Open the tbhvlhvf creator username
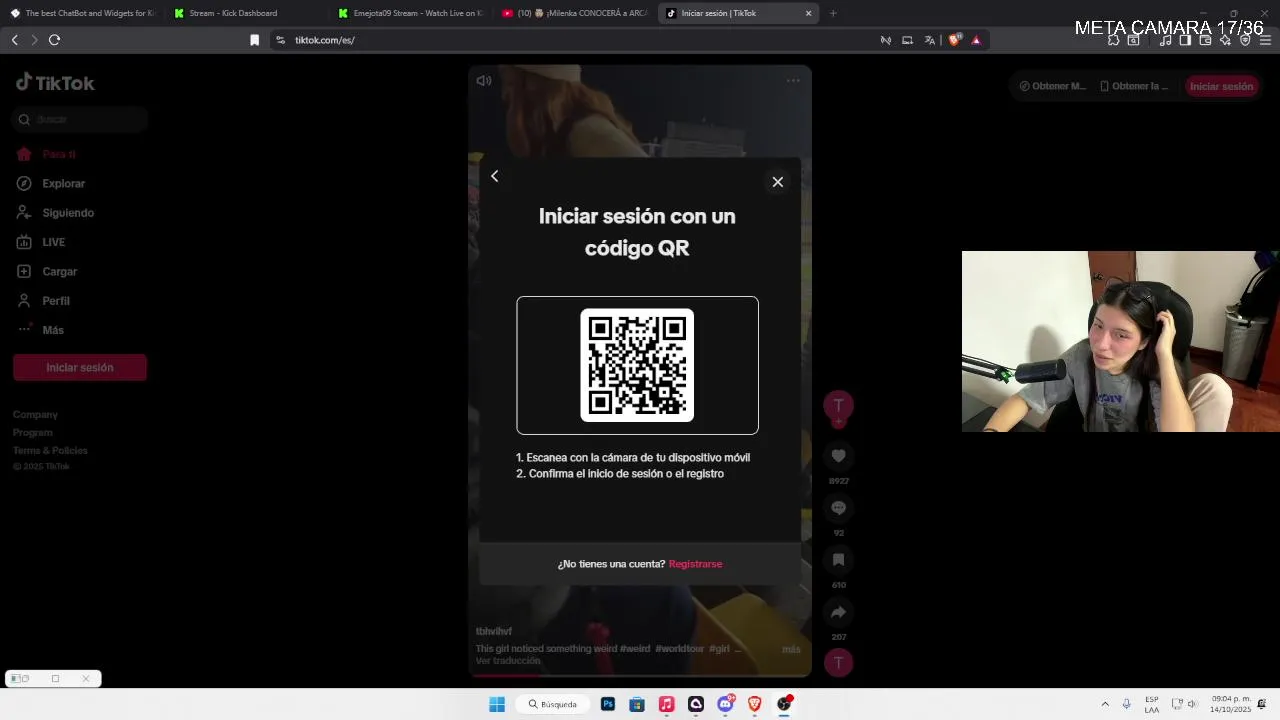Screen dimensions: 1280x720 494,631
